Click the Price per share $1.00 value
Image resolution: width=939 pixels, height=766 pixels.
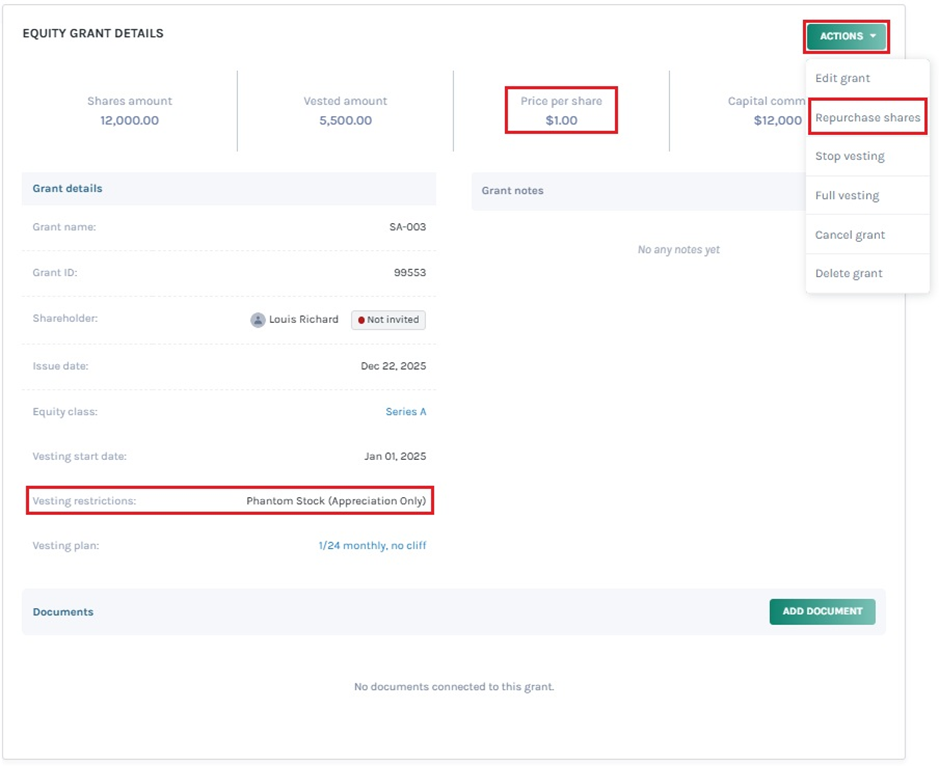point(561,120)
